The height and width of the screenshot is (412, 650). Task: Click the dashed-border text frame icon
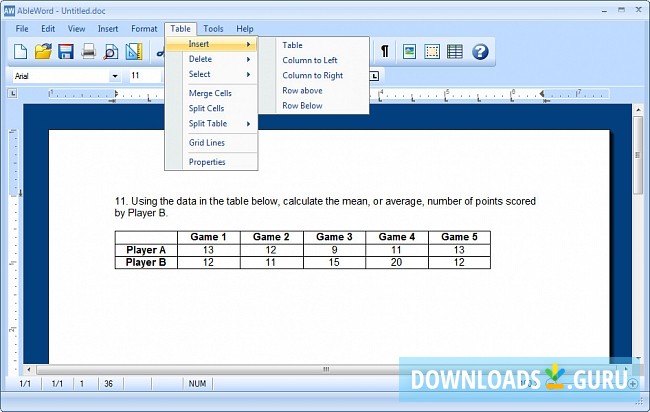[432, 52]
